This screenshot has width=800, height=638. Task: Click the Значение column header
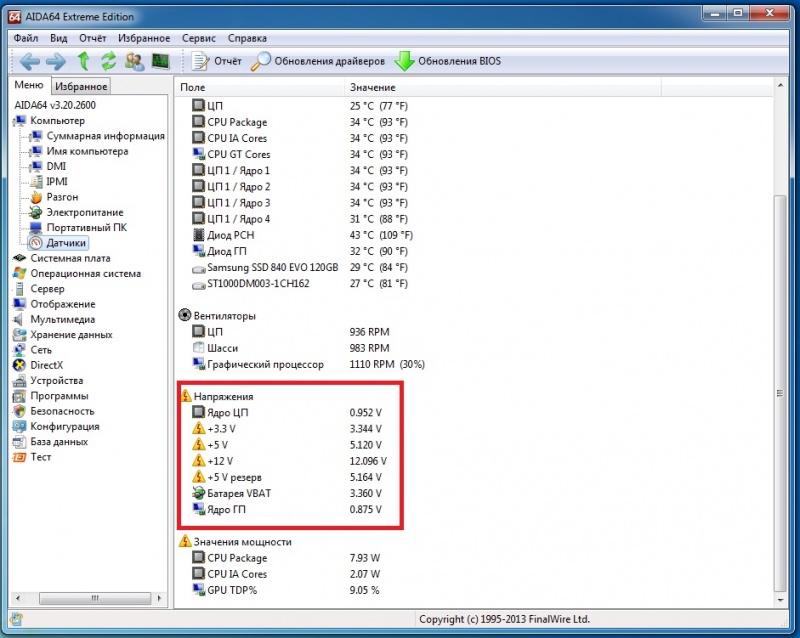click(372, 88)
